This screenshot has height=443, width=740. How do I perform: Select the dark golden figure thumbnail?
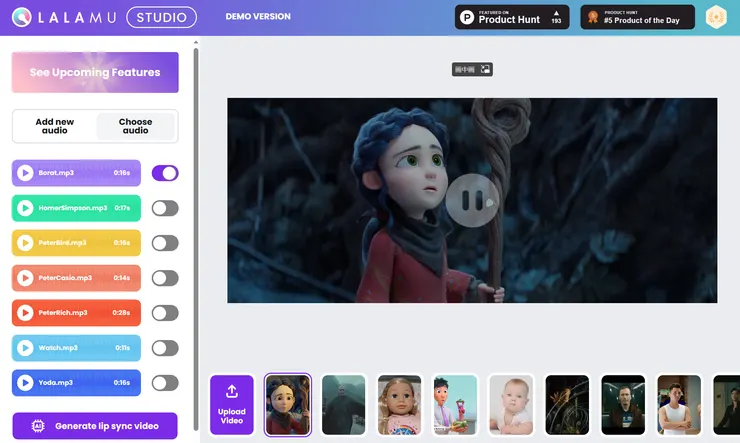point(567,405)
